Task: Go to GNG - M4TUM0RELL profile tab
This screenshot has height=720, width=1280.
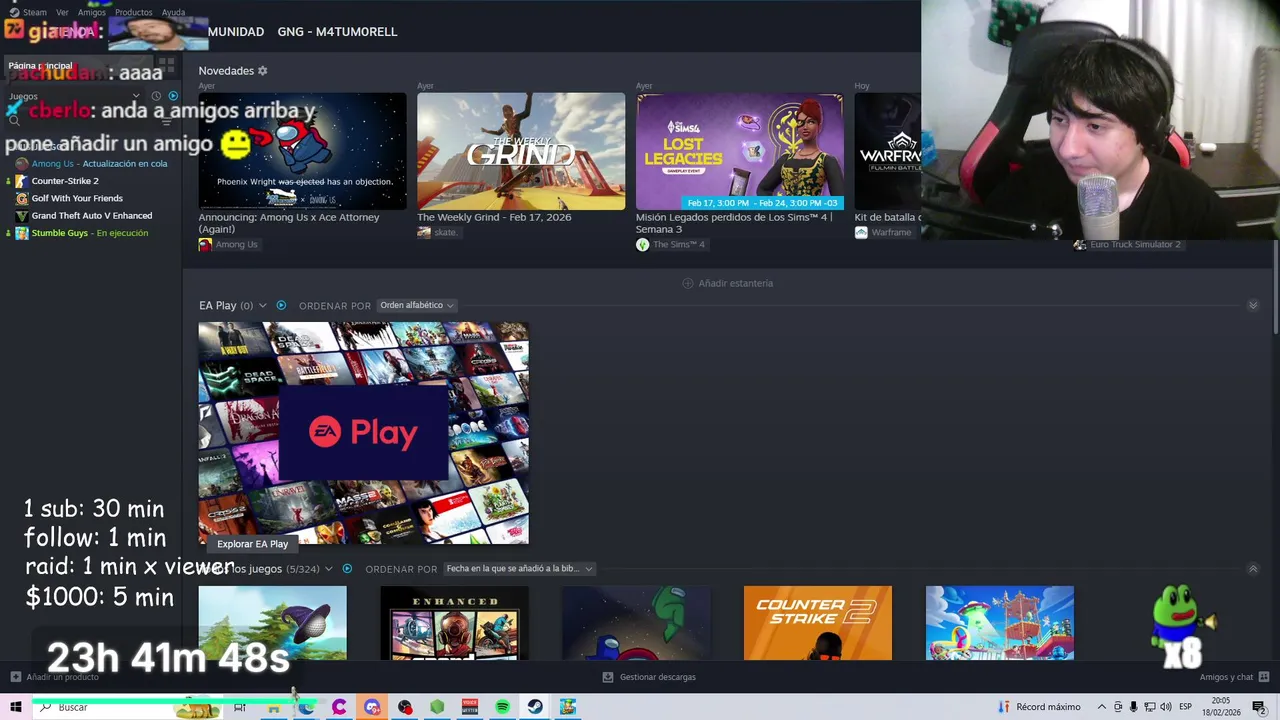Action: pos(337,32)
